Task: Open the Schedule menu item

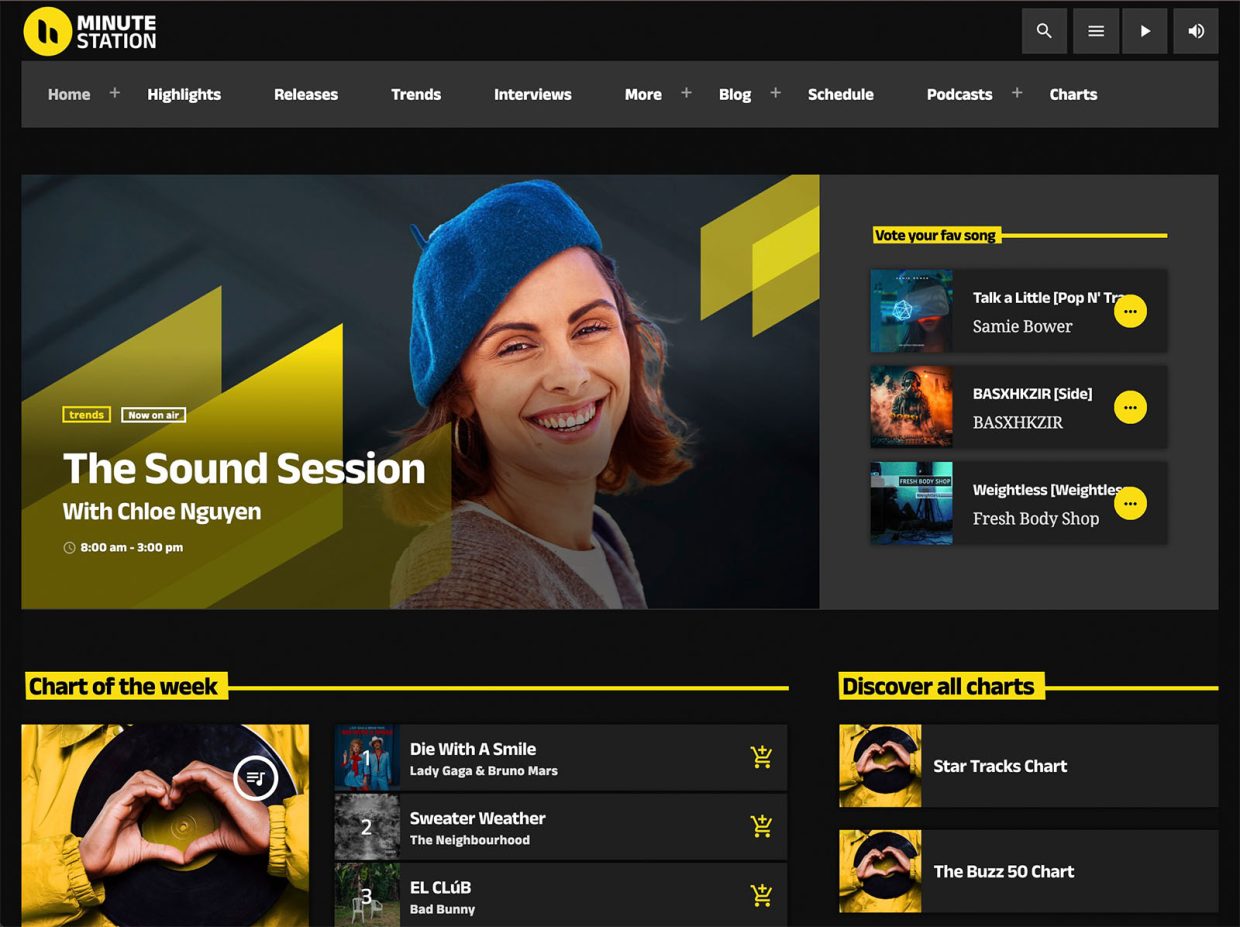Action: click(x=841, y=94)
